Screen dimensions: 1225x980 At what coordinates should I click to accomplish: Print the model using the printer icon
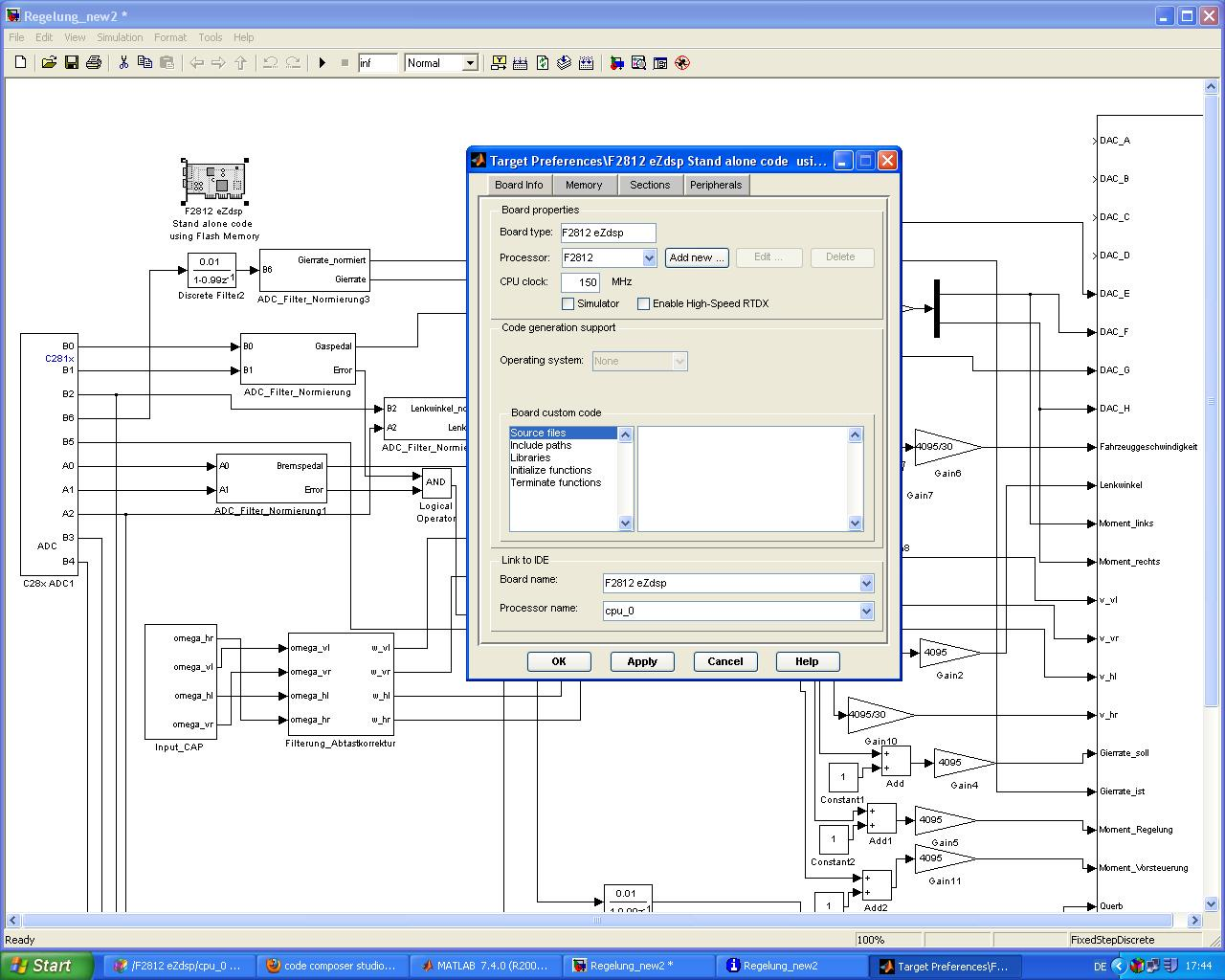pyautogui.click(x=94, y=63)
